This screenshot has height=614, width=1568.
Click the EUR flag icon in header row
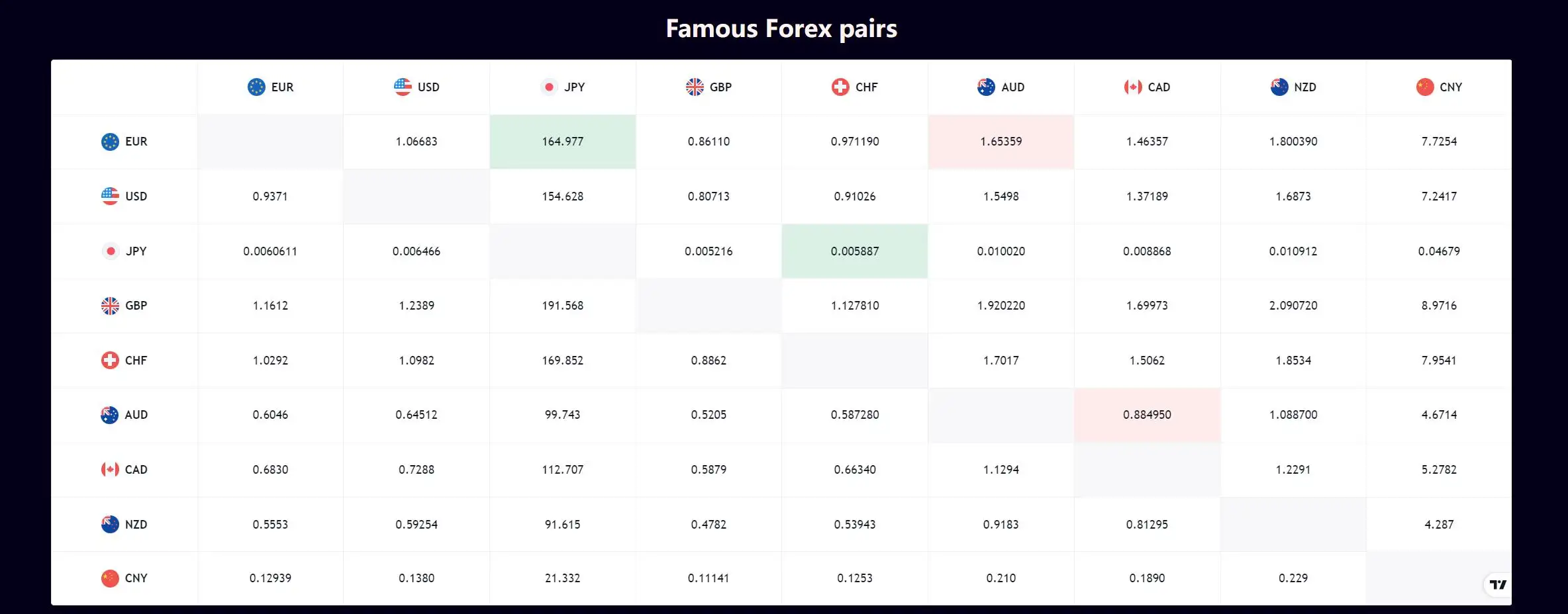(x=256, y=87)
